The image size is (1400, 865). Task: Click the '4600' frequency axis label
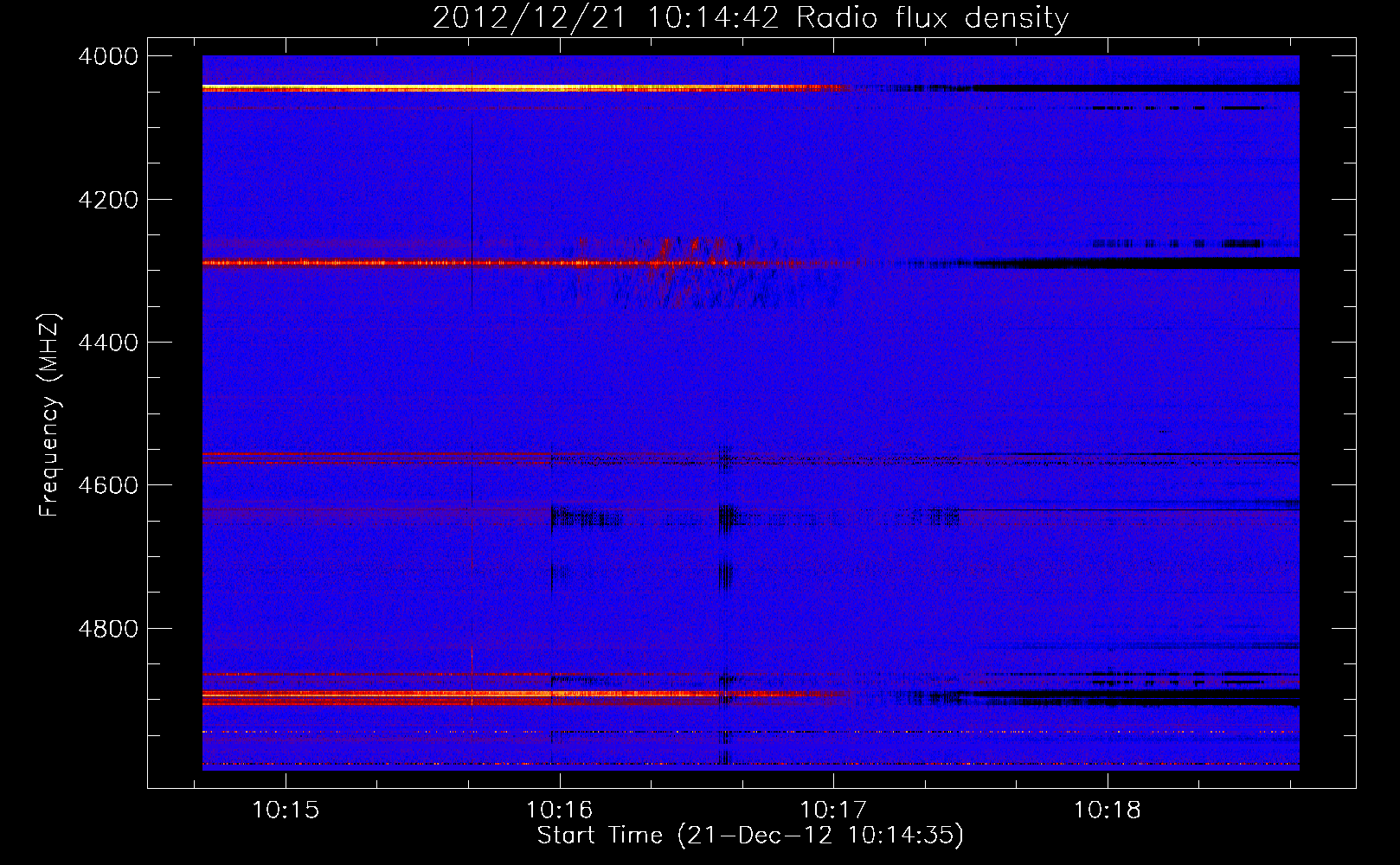108,485
